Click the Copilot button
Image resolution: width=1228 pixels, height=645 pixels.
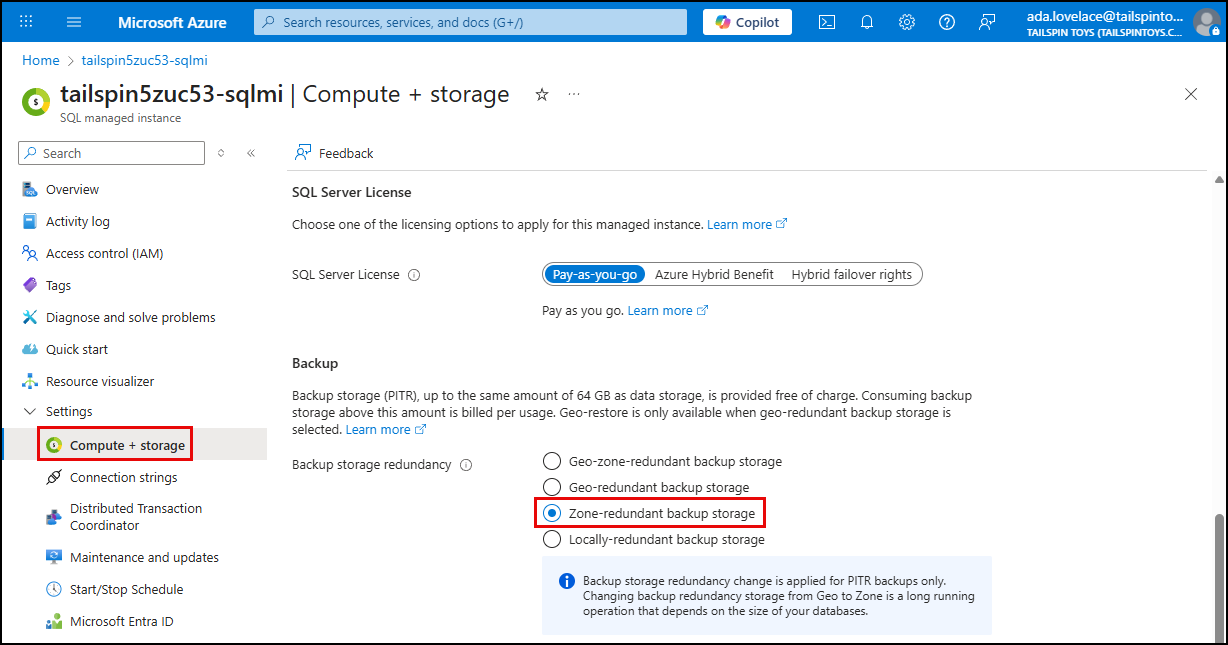tap(746, 21)
